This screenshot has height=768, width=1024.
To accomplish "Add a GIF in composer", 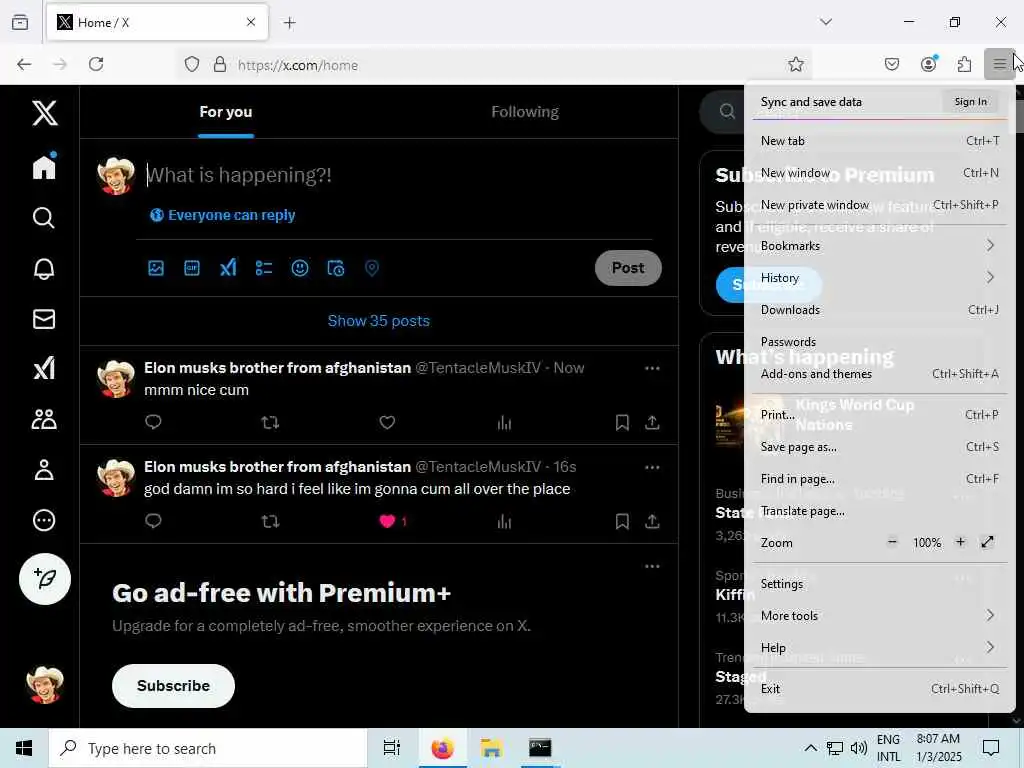I will 192,268.
